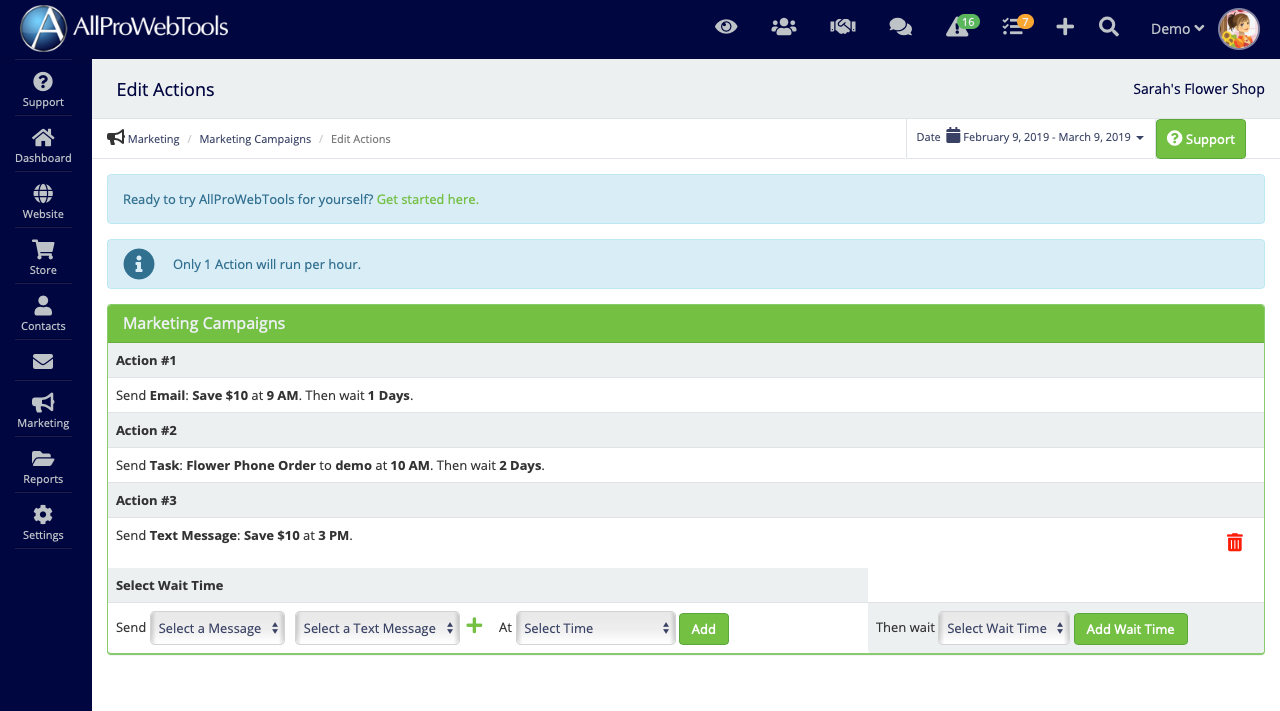The width and height of the screenshot is (1280, 711).
Task: Click the user avatar picture
Action: point(1238,29)
